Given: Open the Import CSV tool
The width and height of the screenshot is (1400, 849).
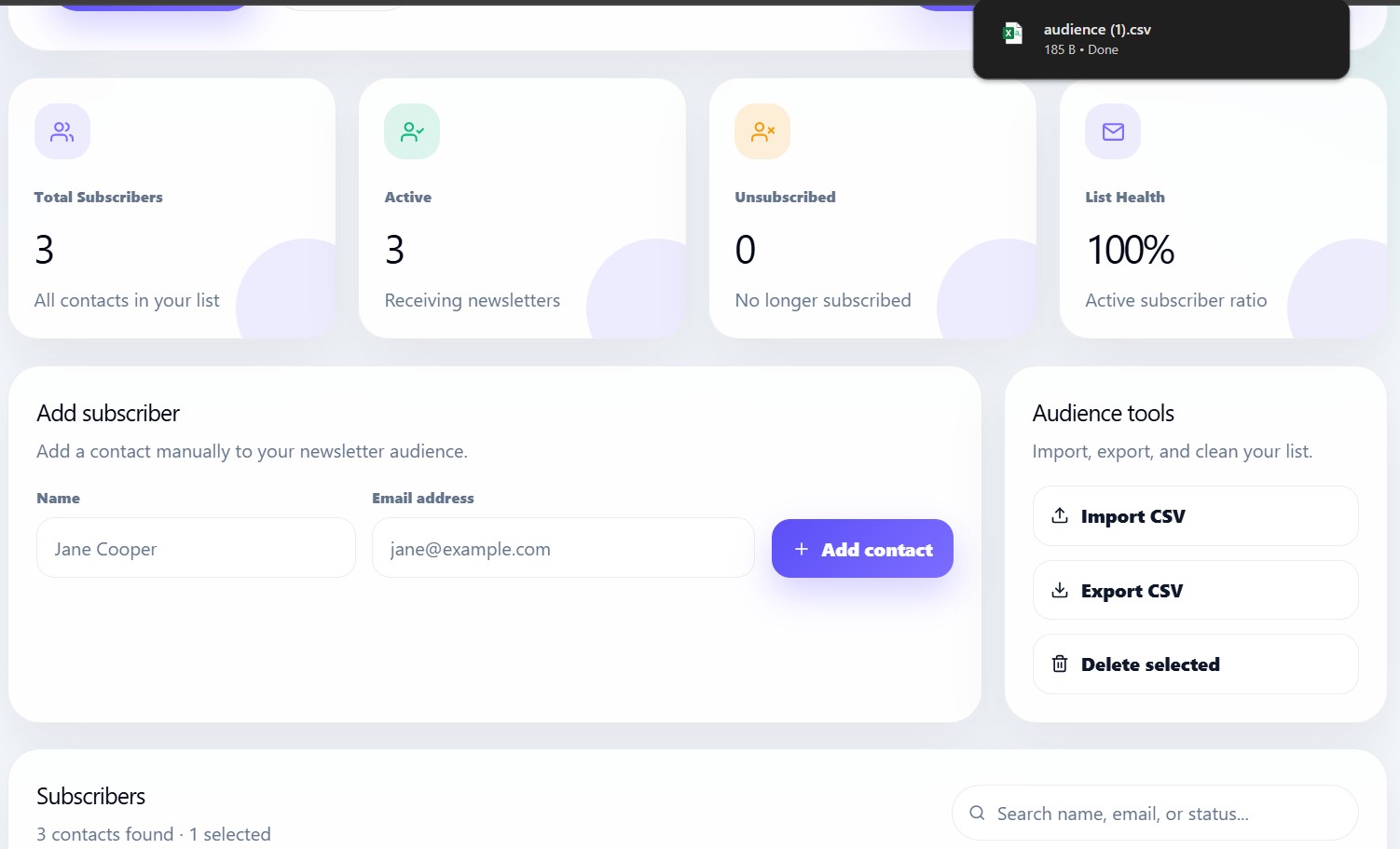Looking at the screenshot, I should [1195, 515].
